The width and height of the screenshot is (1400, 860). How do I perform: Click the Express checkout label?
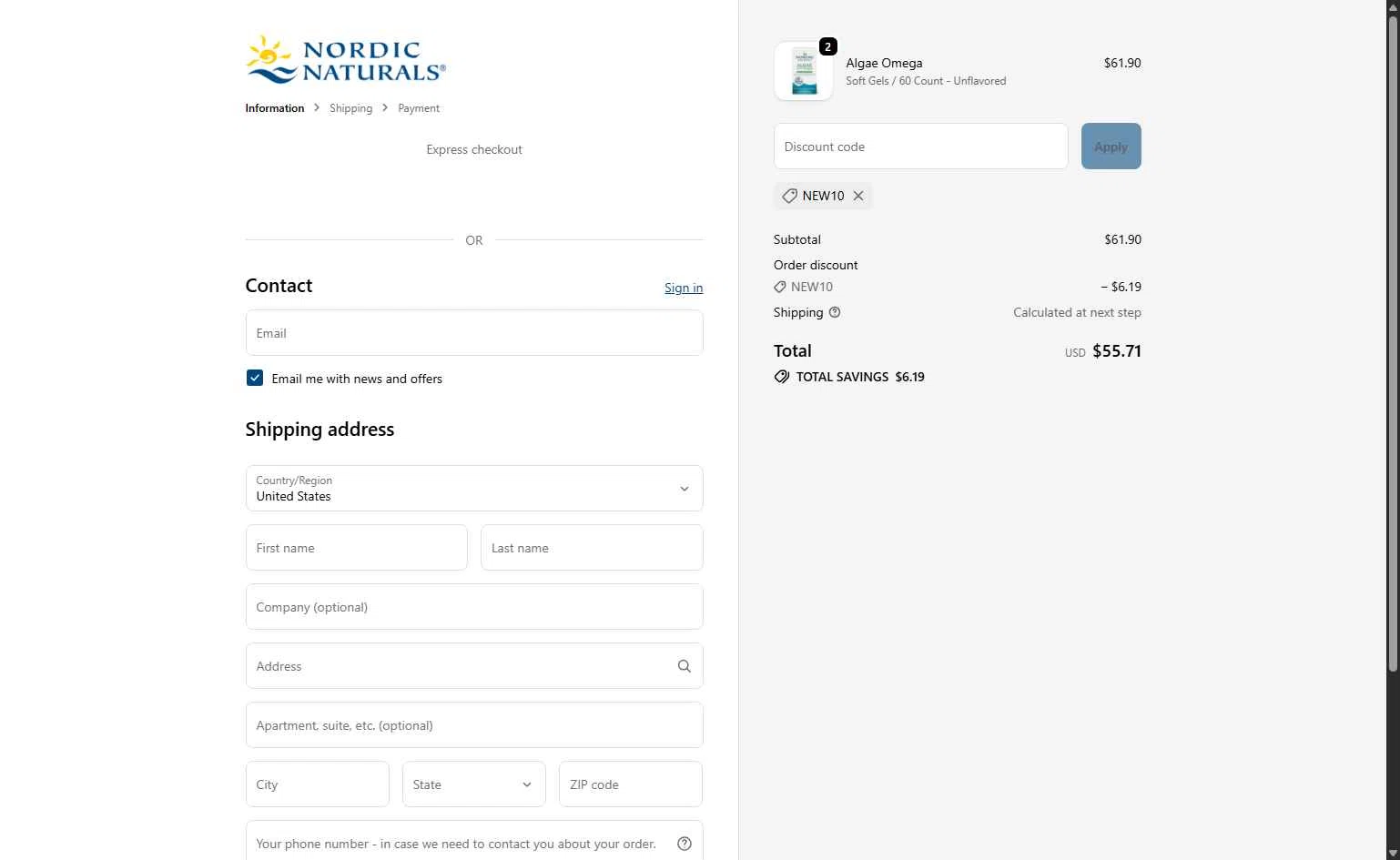coord(474,149)
